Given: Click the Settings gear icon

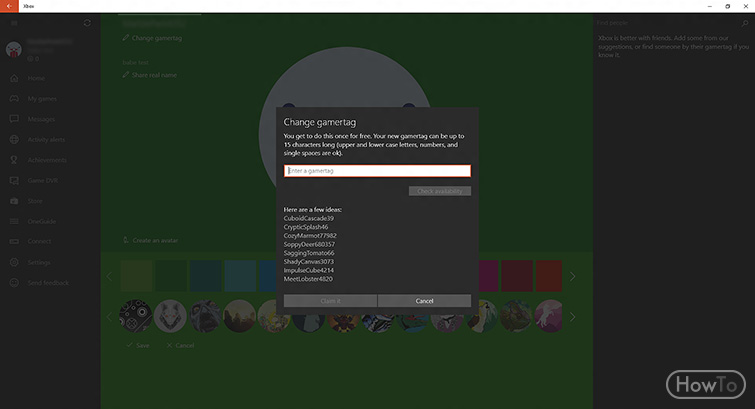Looking at the screenshot, I should tap(14, 262).
